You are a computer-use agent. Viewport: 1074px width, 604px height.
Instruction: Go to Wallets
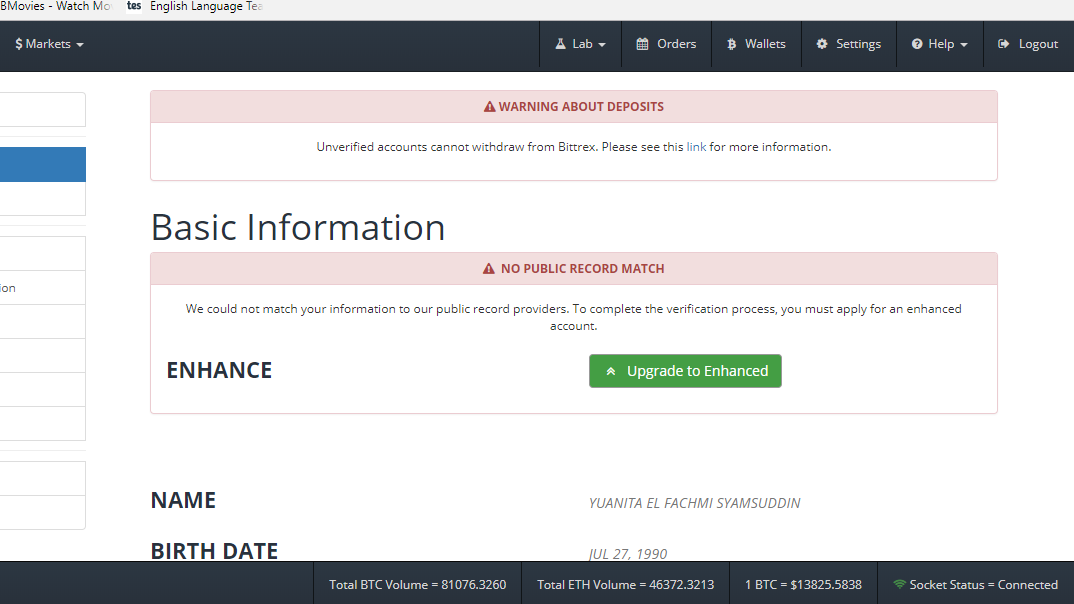[756, 44]
